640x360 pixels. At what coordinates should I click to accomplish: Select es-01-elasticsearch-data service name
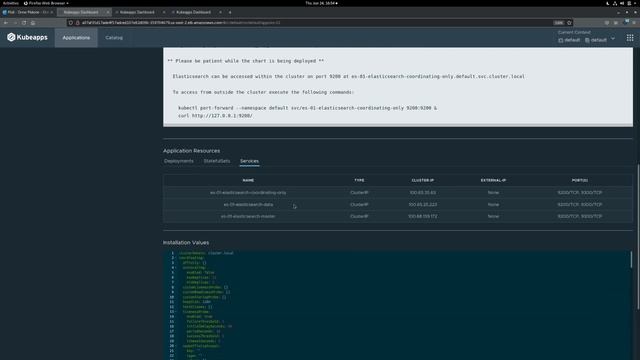tap(248, 204)
